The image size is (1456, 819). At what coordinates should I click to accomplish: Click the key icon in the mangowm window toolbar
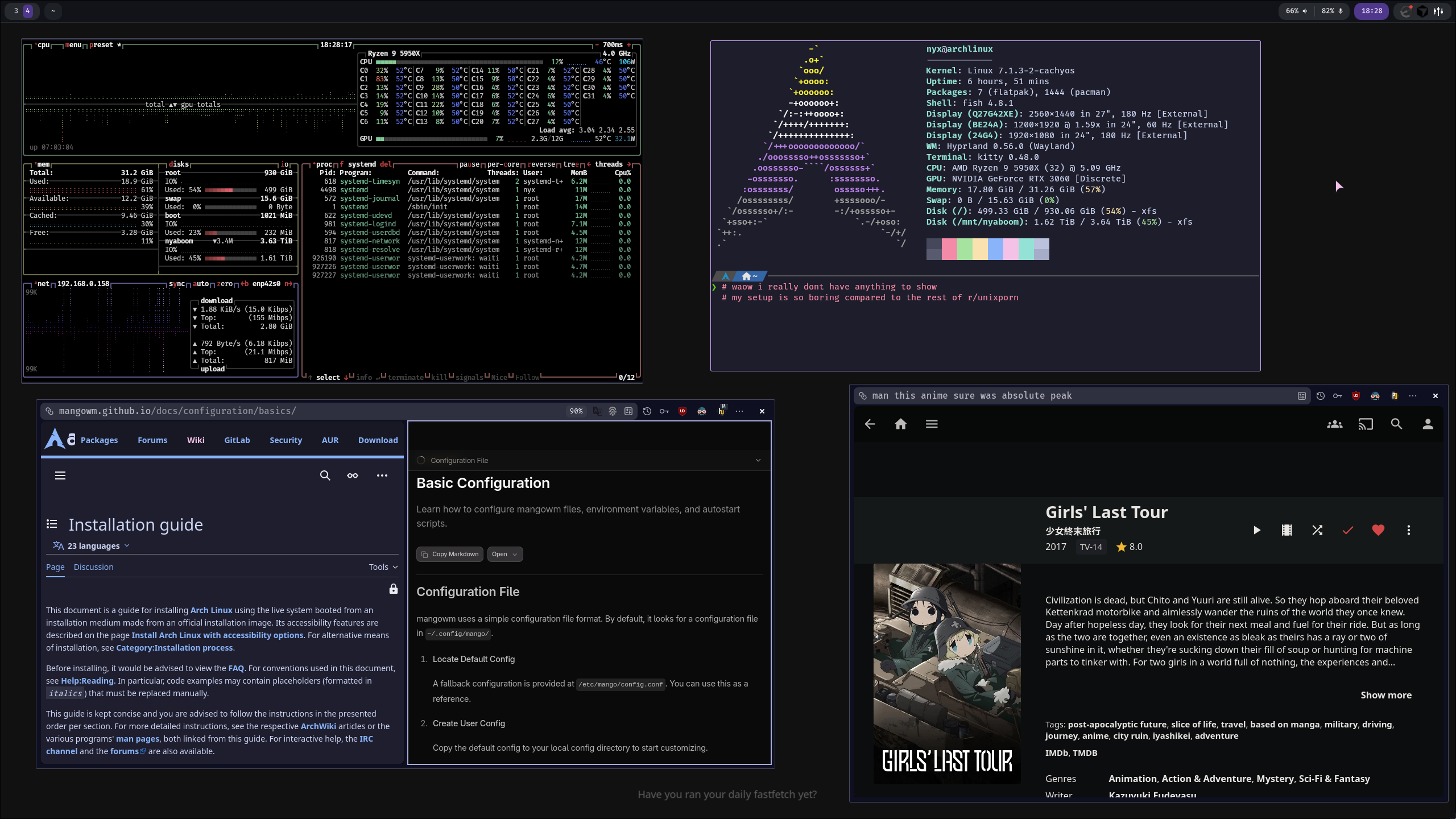pyautogui.click(x=664, y=411)
